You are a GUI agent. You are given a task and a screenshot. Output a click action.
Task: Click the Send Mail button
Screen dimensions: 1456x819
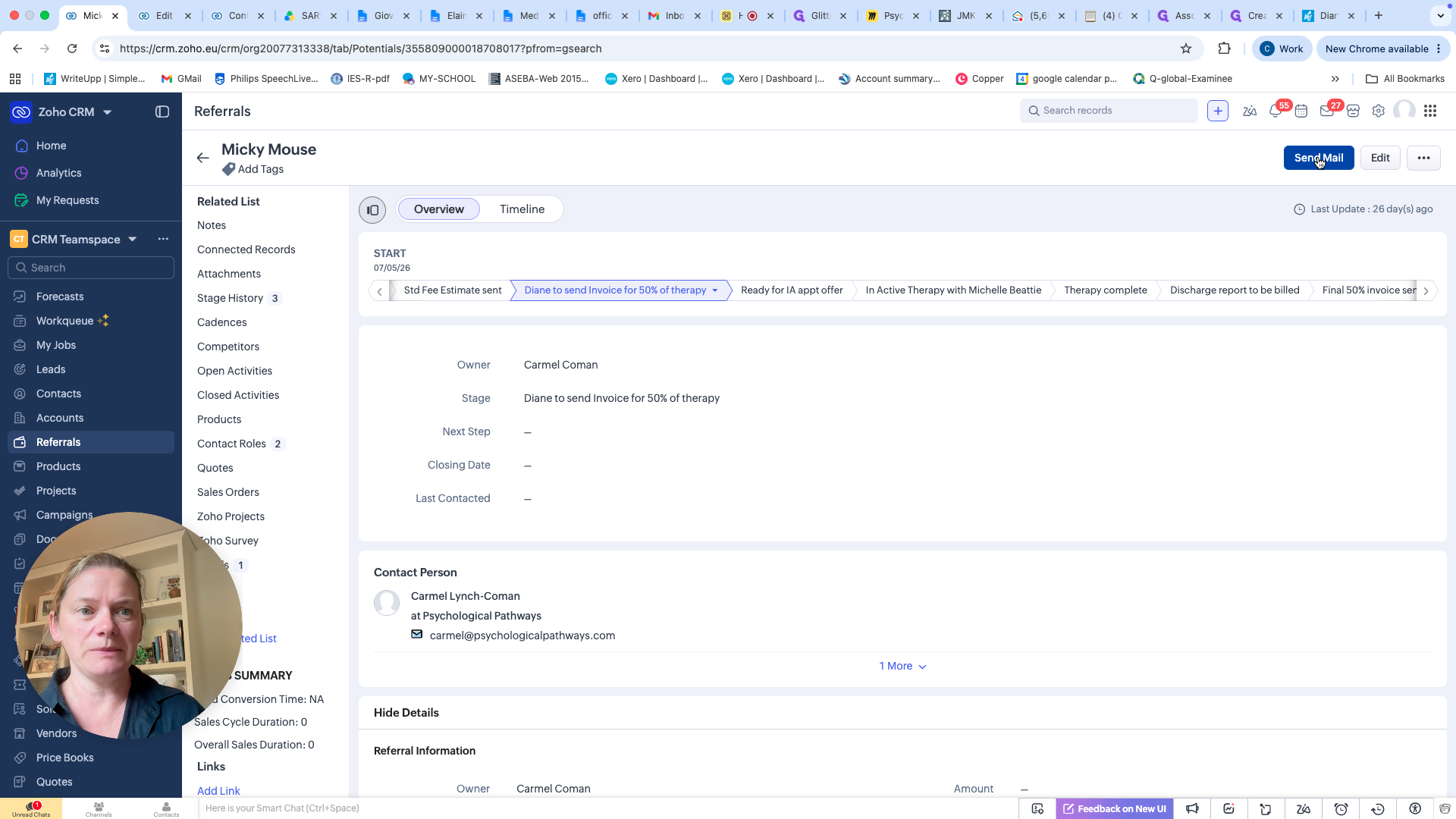click(1319, 158)
